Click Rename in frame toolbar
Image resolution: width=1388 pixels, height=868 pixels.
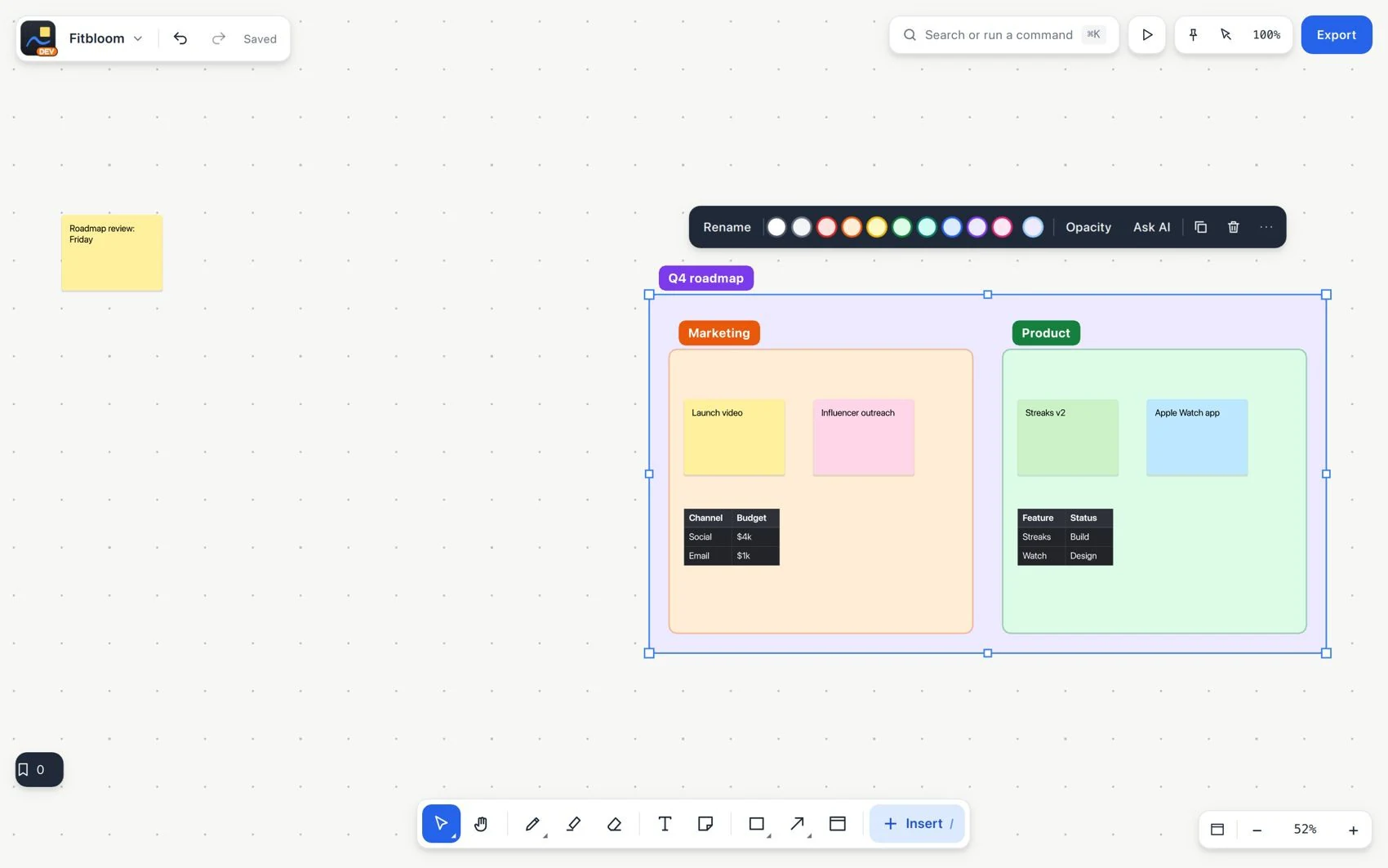(x=727, y=227)
